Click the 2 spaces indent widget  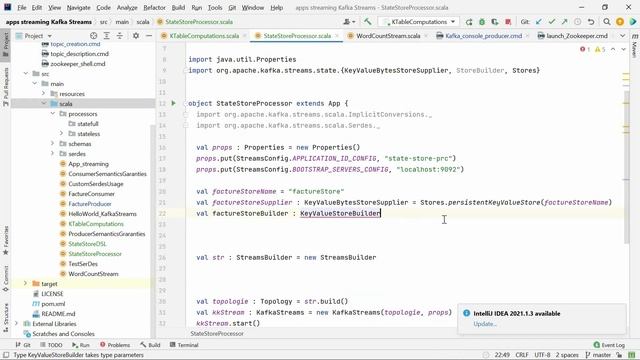pyautogui.click(x=568, y=355)
